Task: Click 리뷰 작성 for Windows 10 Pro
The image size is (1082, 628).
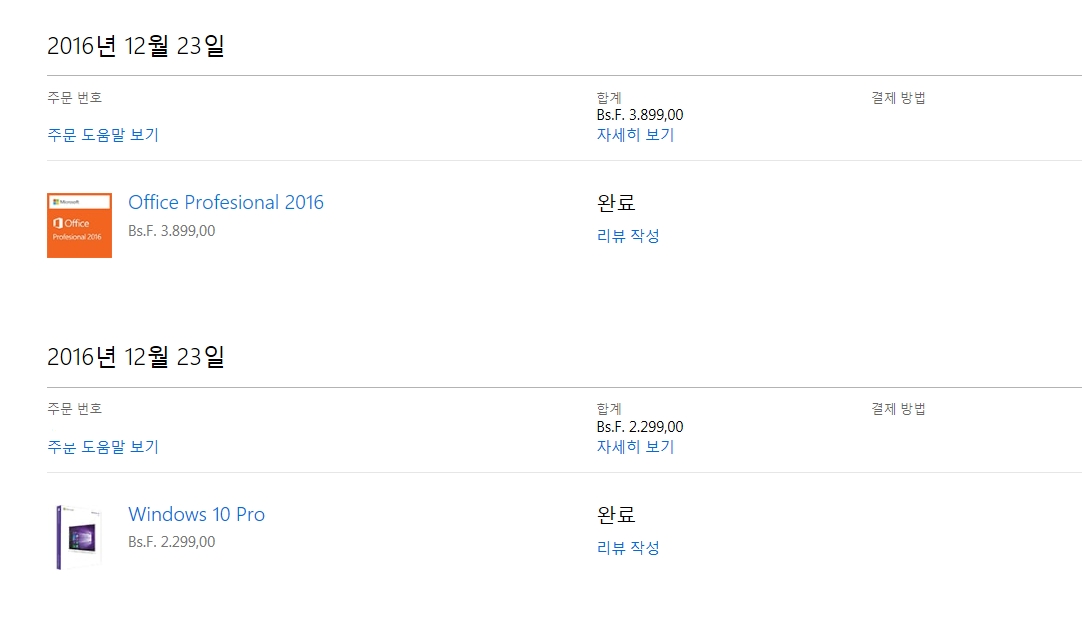Action: (628, 548)
